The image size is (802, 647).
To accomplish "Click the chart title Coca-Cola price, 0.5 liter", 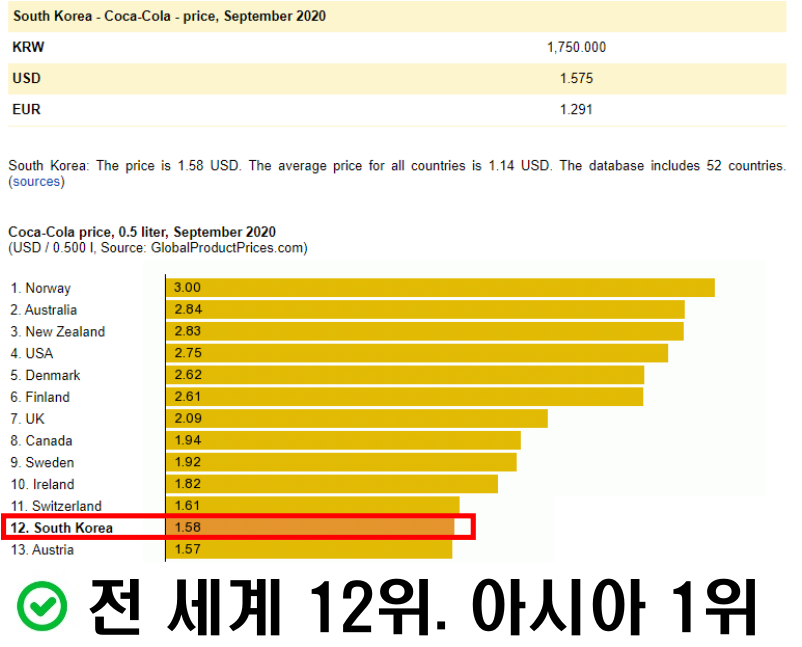I will pos(142,232).
